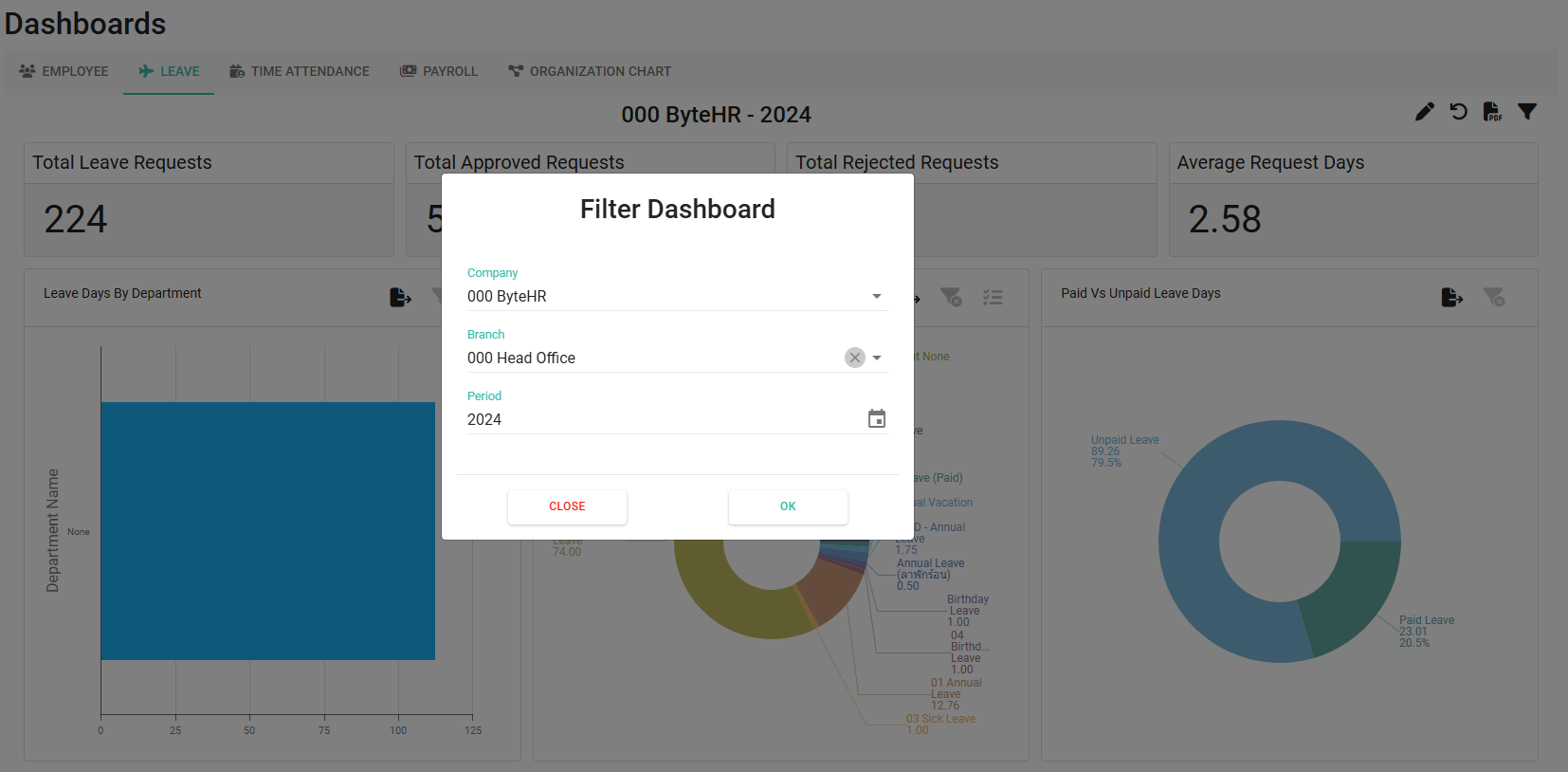
Task: Export Leave Days By Department chart
Action: click(x=400, y=298)
